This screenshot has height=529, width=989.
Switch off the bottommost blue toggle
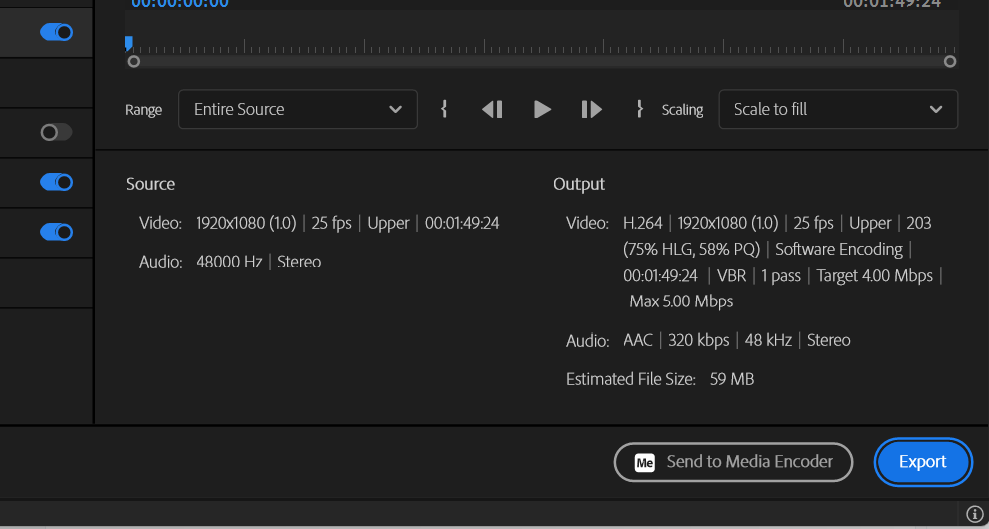[x=56, y=232]
